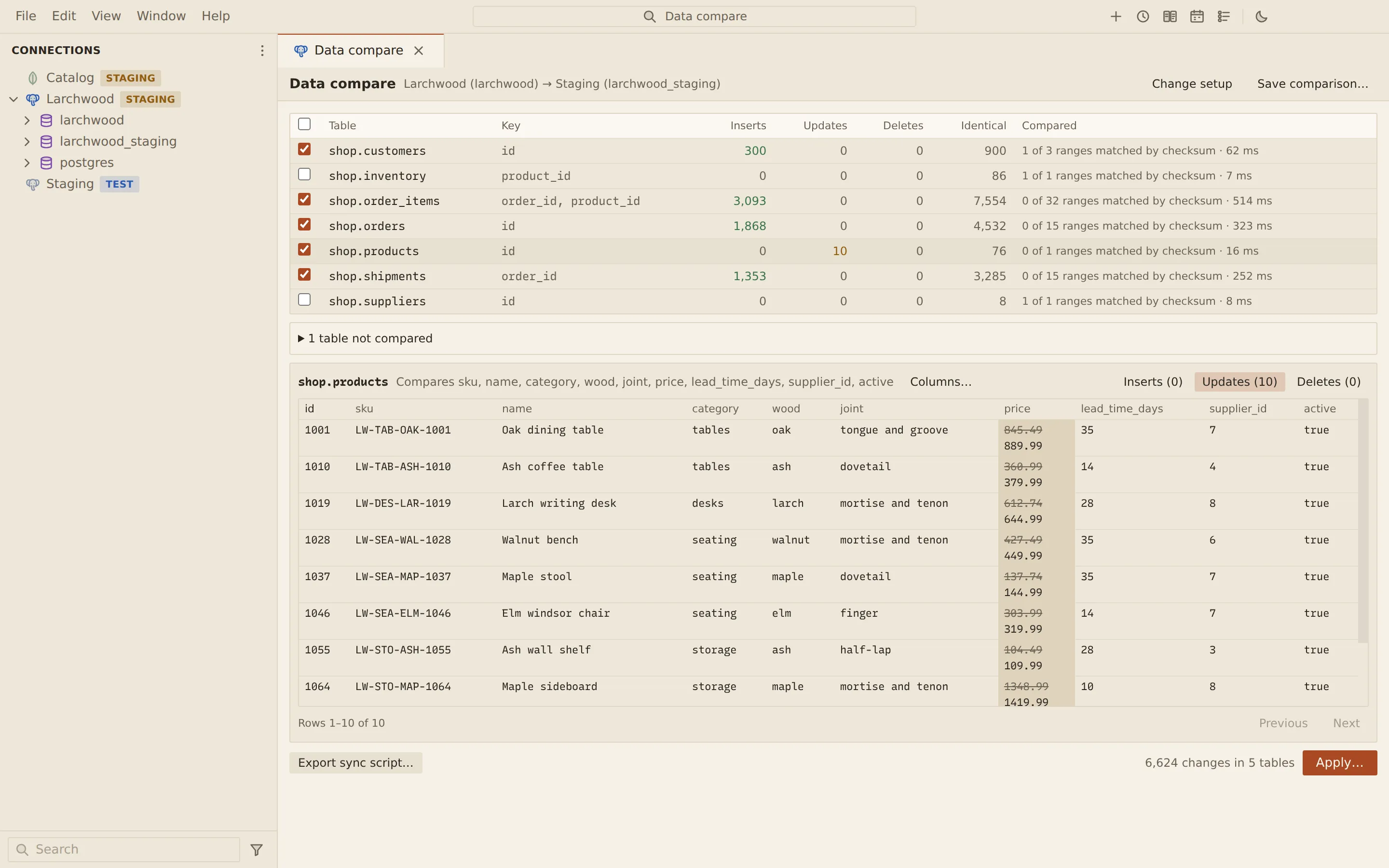This screenshot has width=1389, height=868.
Task: Click the compare columns icon in toolbar
Action: tap(1170, 17)
